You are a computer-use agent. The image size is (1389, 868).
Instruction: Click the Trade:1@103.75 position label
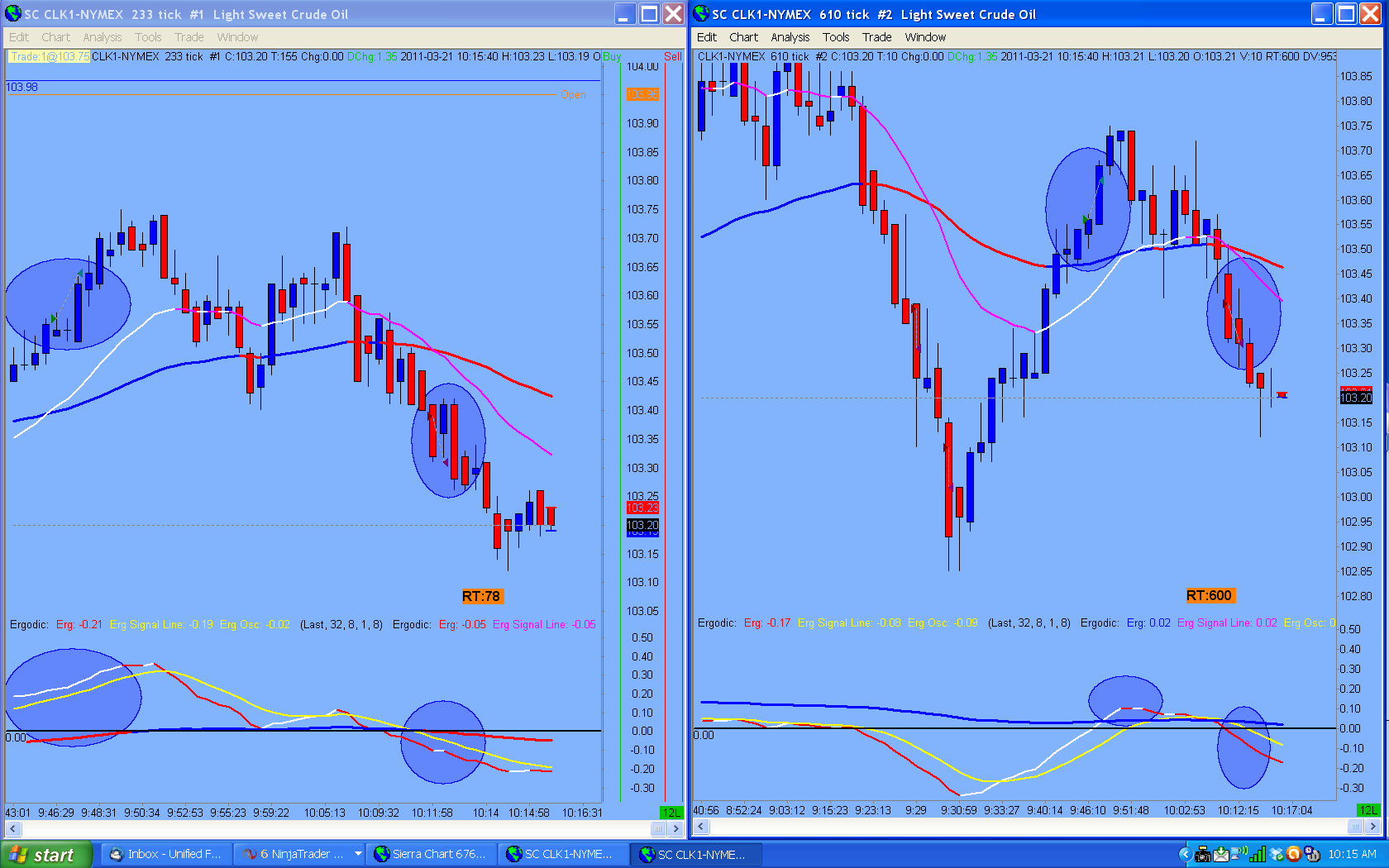(49, 57)
